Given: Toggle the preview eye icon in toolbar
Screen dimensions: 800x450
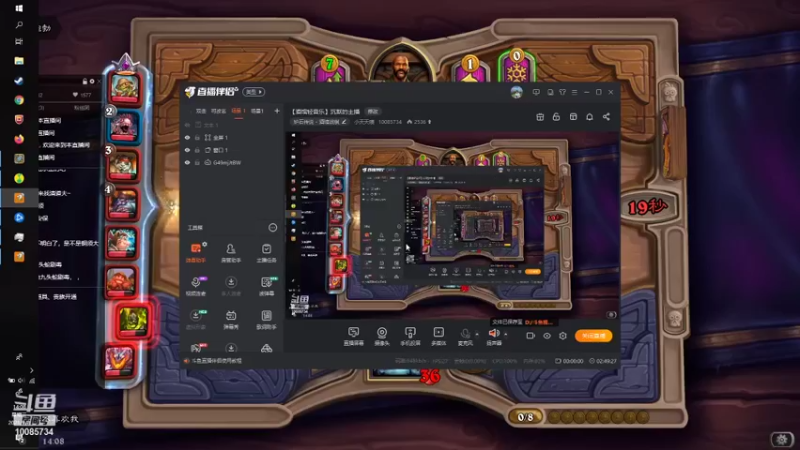Looking at the screenshot, I should tap(546, 336).
